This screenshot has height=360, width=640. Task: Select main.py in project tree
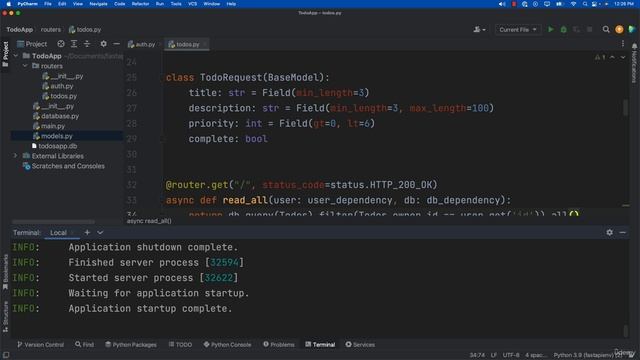click(x=53, y=126)
